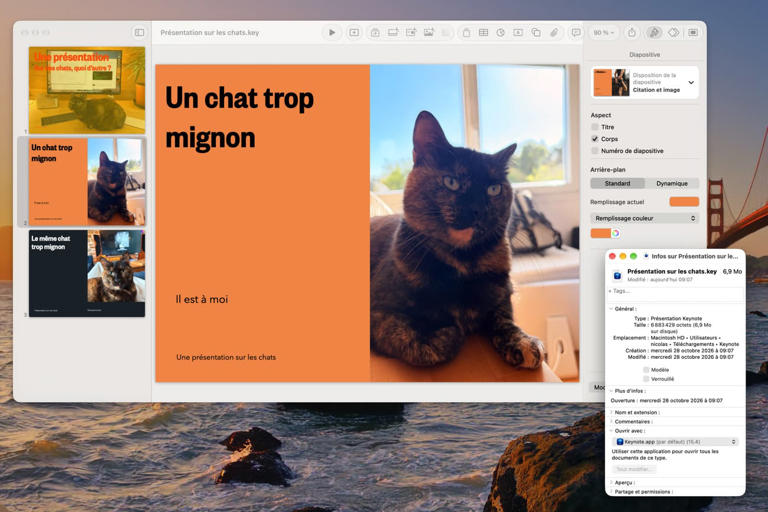Click the Diapositive inspector header
This screenshot has height=512, width=768.
645,54
